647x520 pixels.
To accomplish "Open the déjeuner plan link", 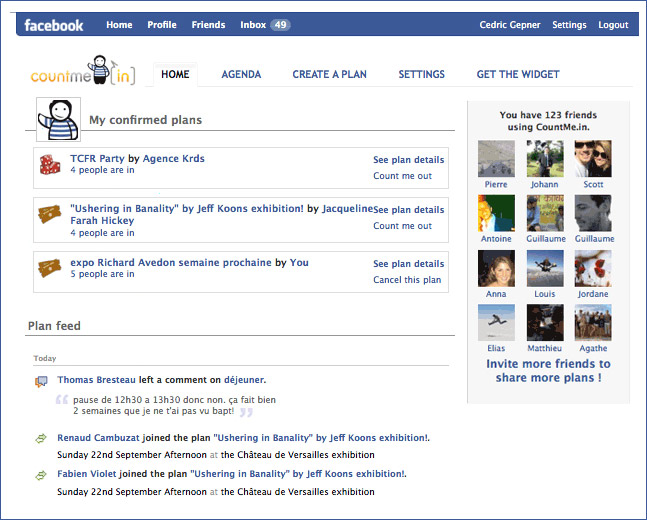I will point(244,380).
